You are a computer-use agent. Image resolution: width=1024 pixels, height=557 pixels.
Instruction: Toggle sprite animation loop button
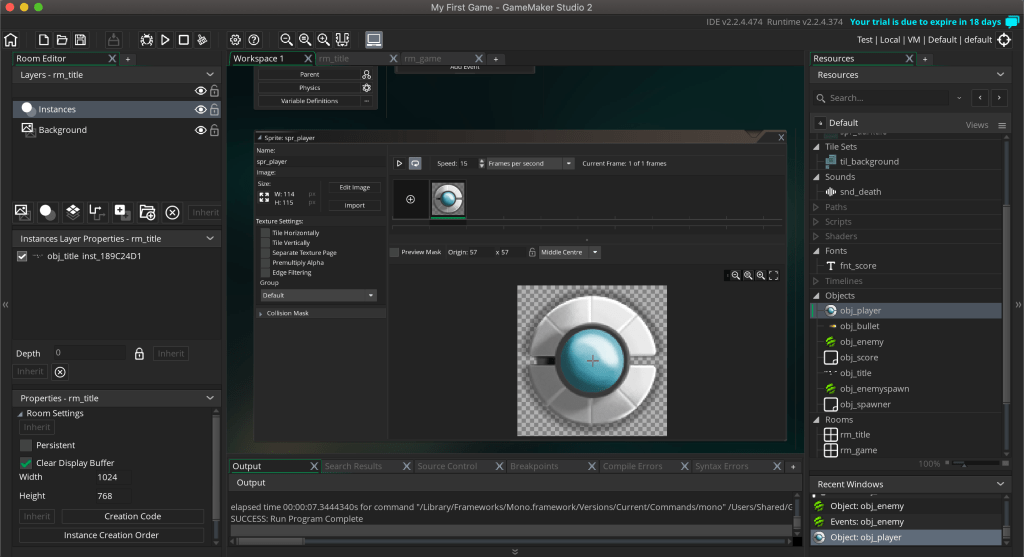pyautogui.click(x=415, y=163)
